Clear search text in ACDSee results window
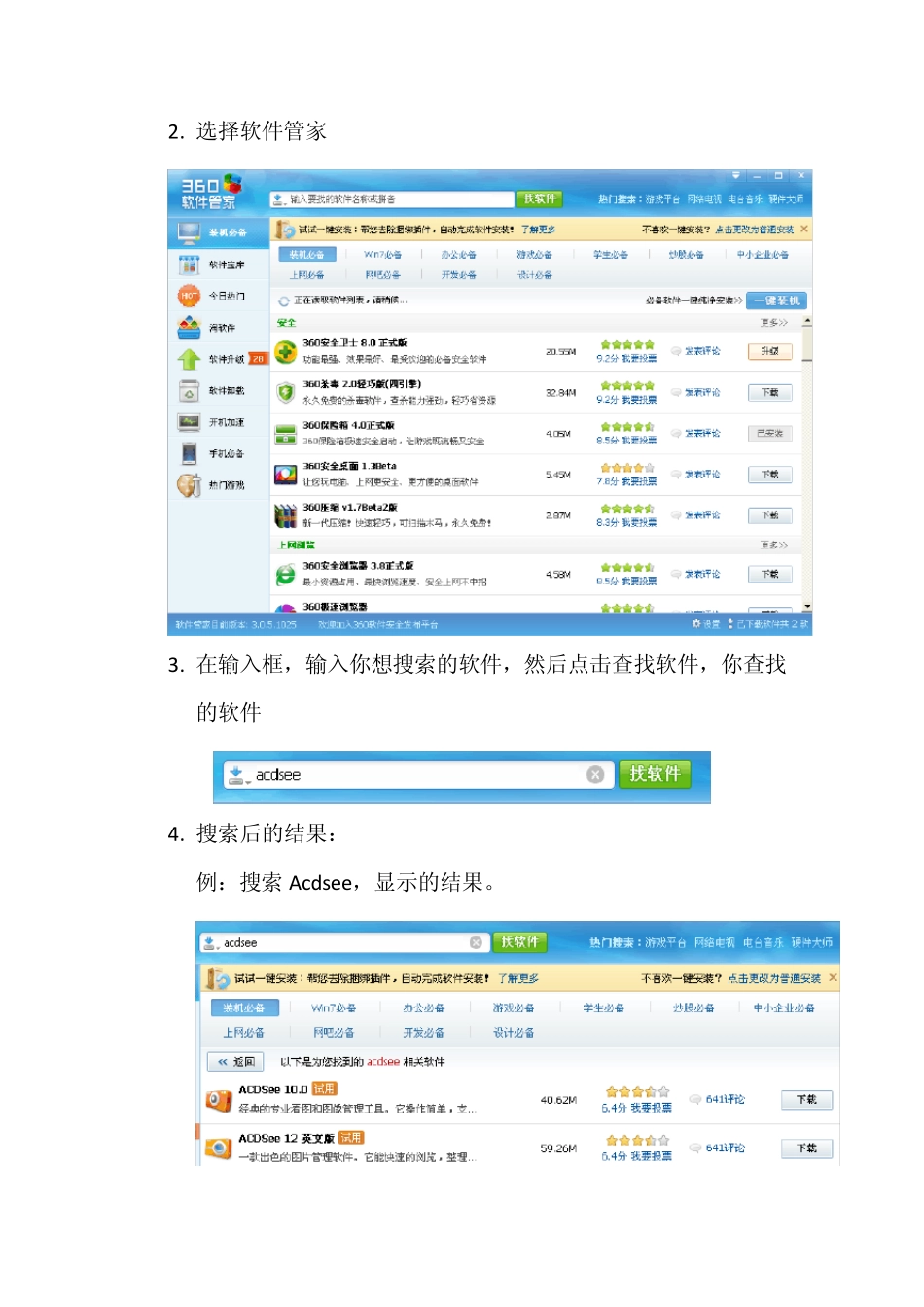The height and width of the screenshot is (1307, 924). click(476, 942)
